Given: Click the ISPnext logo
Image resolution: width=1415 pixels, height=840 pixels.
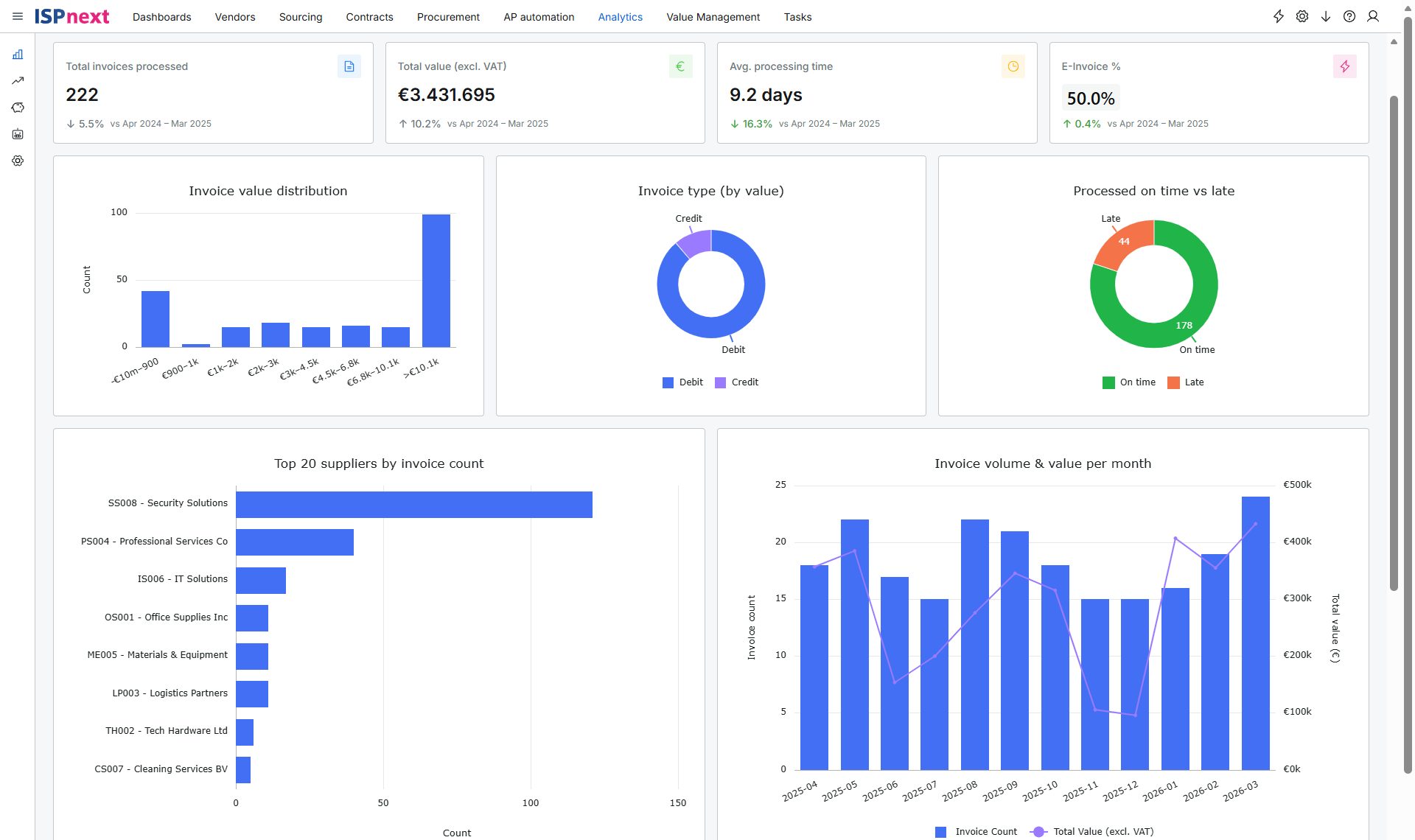Looking at the screenshot, I should coord(71,16).
